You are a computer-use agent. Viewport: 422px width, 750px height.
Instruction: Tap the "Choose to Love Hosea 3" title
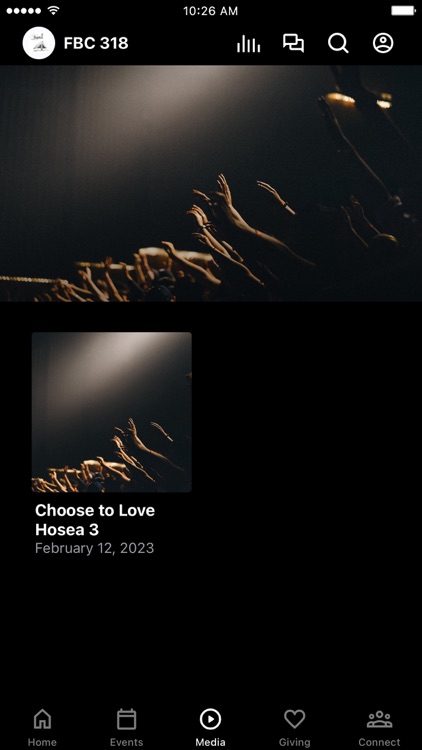pyautogui.click(x=95, y=520)
